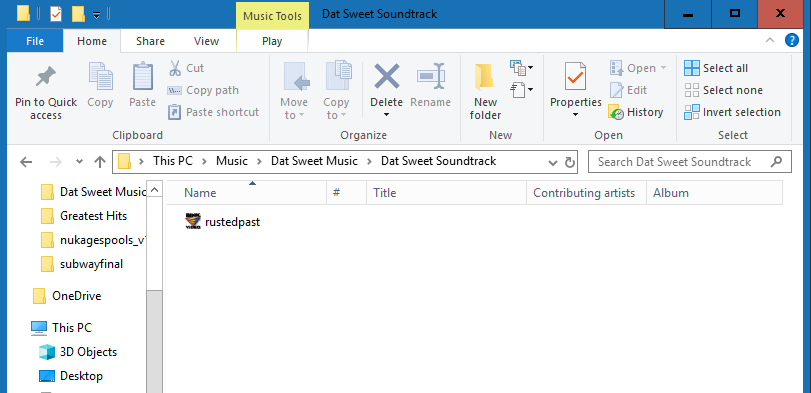Click the Cut scissors button
Screen dimensions: 811x393
tap(186, 68)
